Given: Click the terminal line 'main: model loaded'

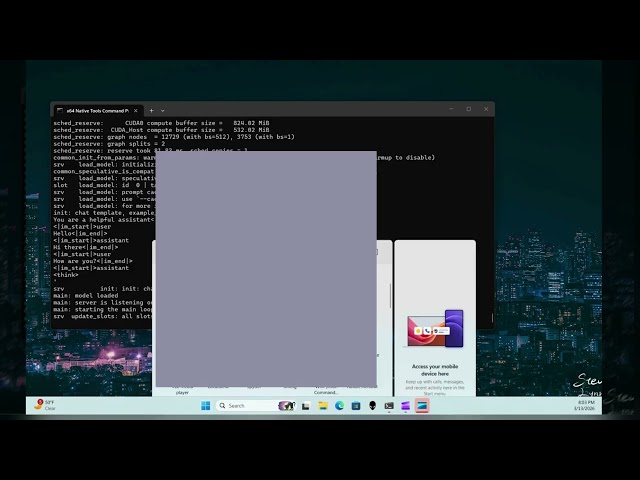Looking at the screenshot, I should (86, 296).
